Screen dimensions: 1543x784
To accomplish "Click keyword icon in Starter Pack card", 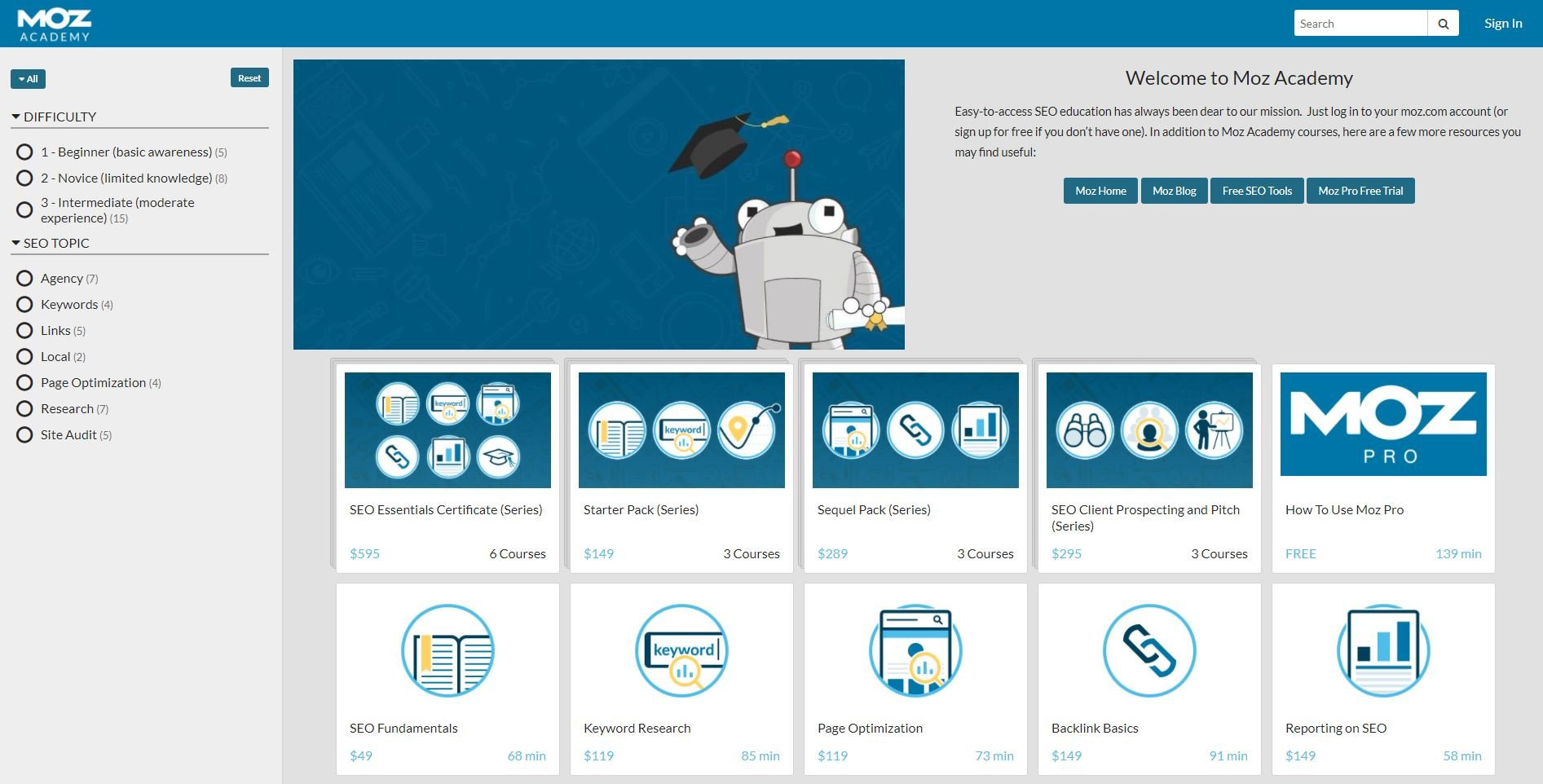I will point(681,430).
